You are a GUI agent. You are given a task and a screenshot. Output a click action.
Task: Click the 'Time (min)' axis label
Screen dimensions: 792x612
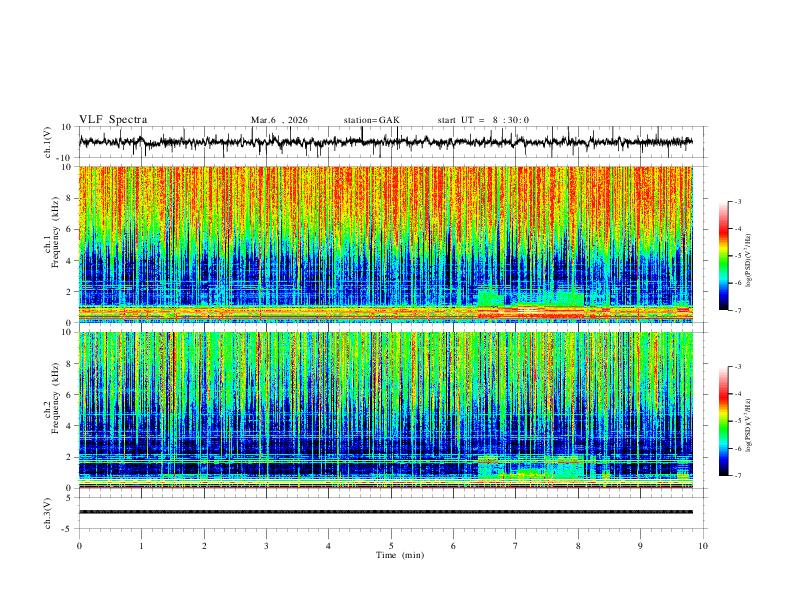400,555
